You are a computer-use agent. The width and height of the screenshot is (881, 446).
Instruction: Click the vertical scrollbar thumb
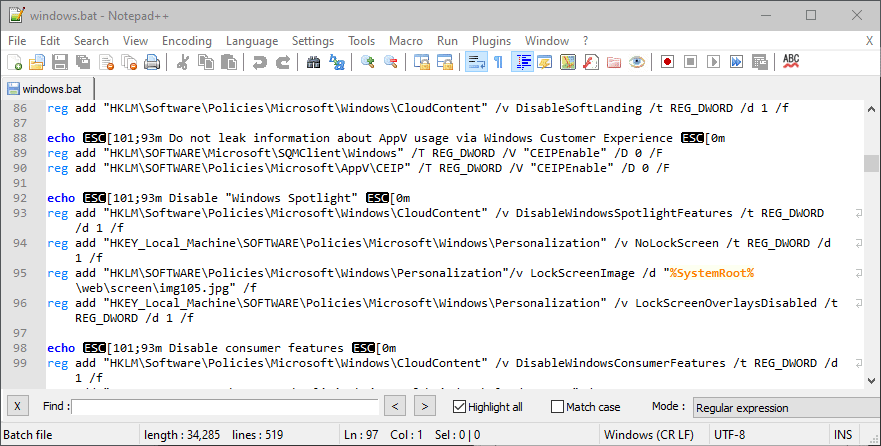[871, 163]
